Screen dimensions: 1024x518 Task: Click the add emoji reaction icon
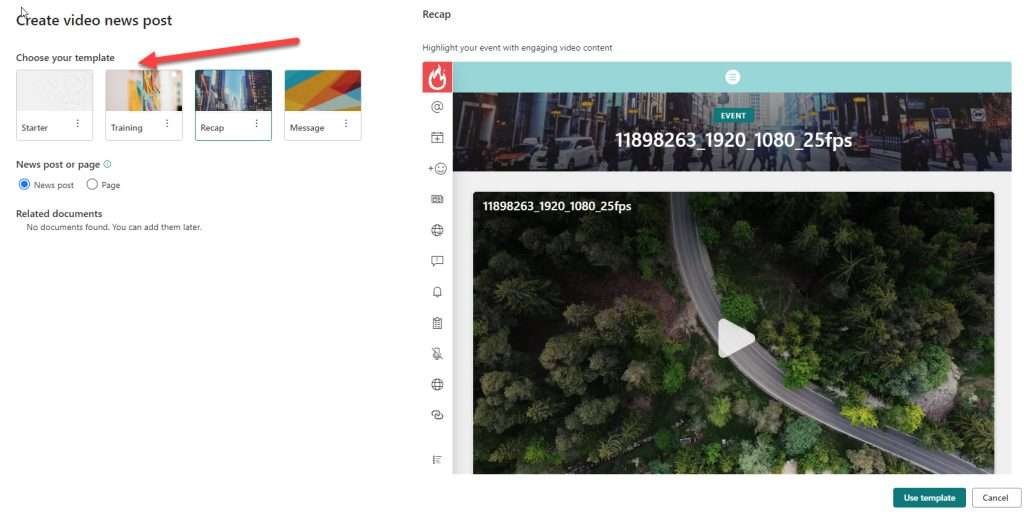(438, 169)
